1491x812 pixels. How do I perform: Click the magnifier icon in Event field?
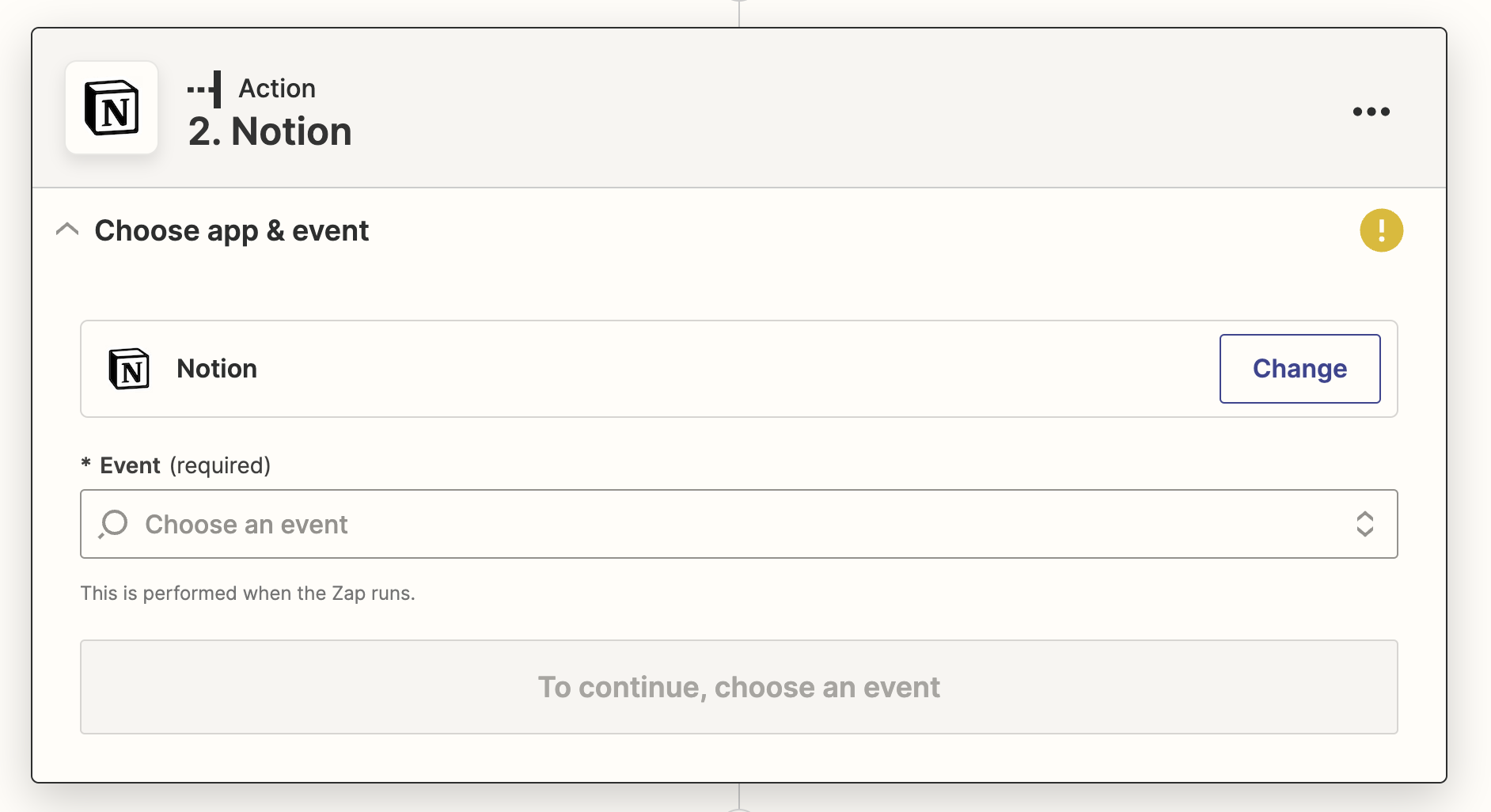(113, 524)
